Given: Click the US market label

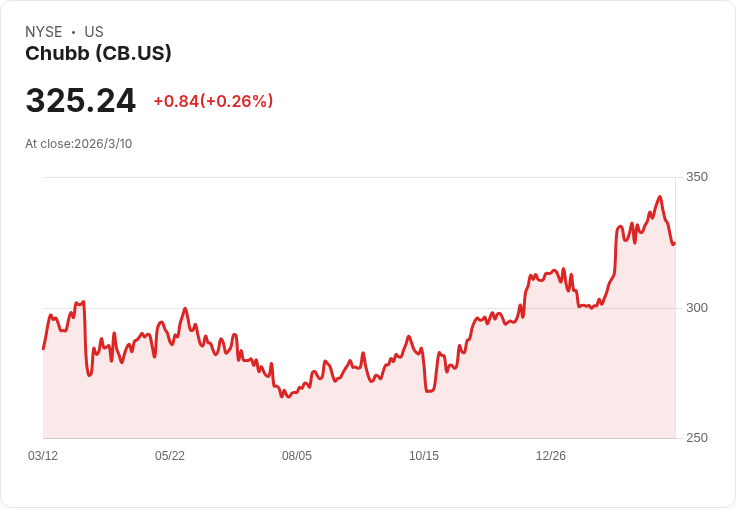Looking at the screenshot, I should [x=94, y=32].
